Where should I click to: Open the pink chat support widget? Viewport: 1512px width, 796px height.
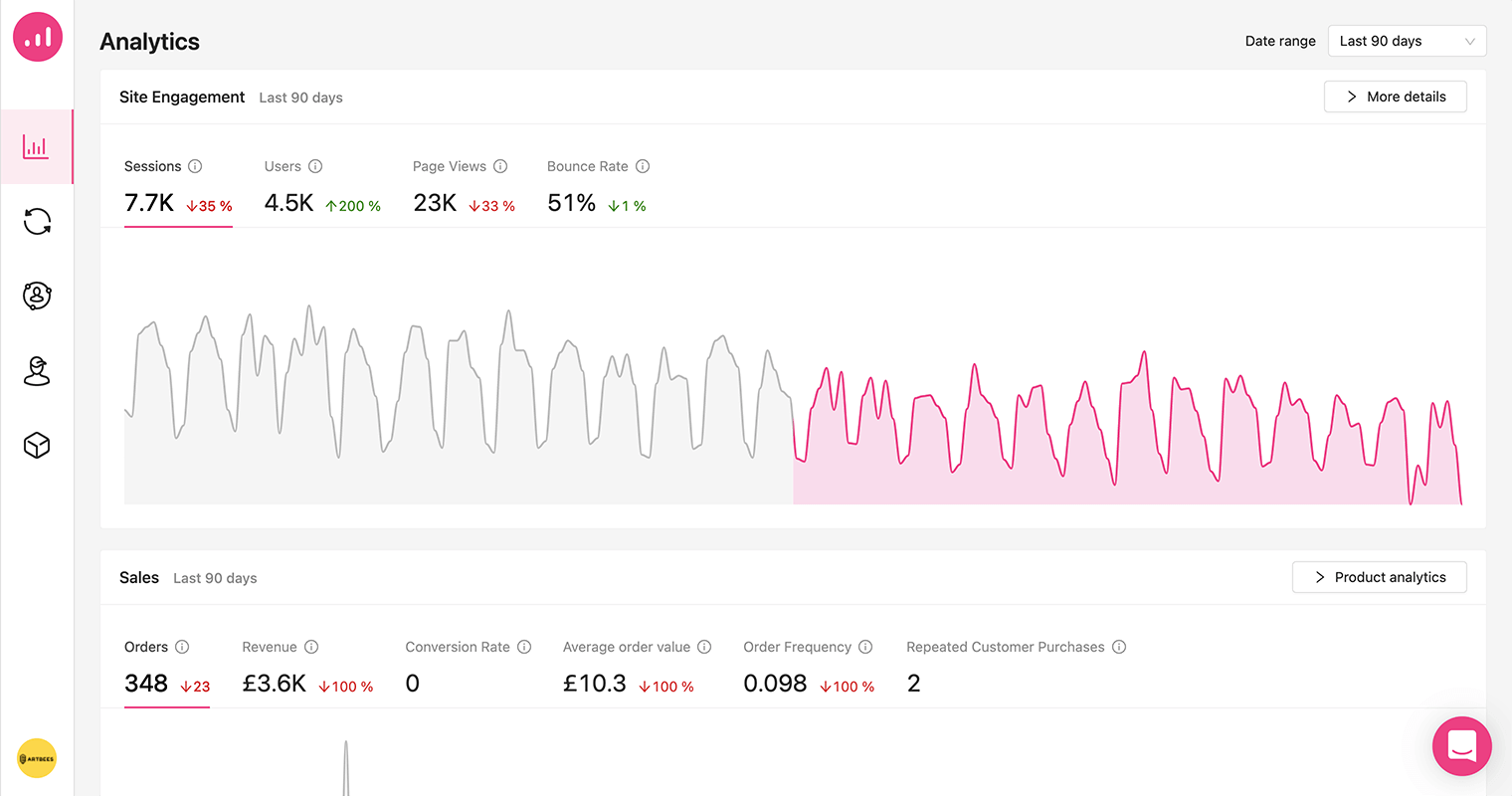1462,746
